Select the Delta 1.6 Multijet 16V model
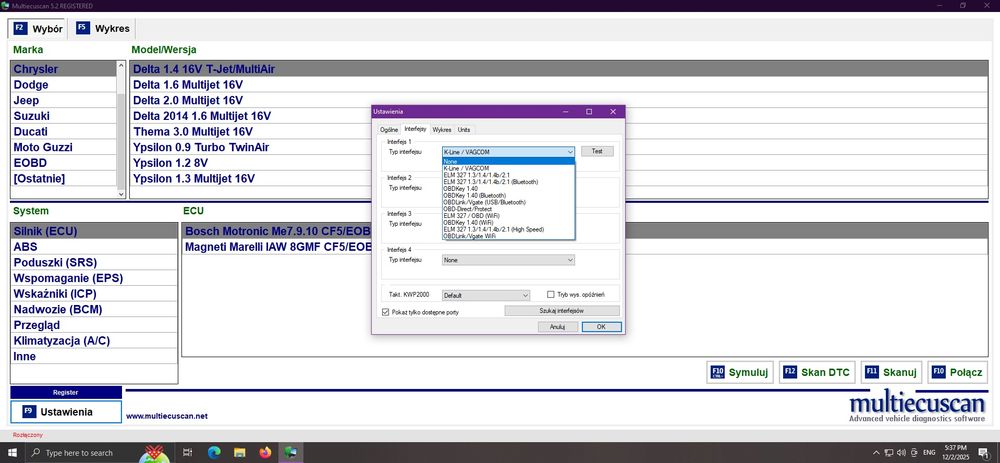The height and width of the screenshot is (463, 1000). pyautogui.click(x=559, y=85)
